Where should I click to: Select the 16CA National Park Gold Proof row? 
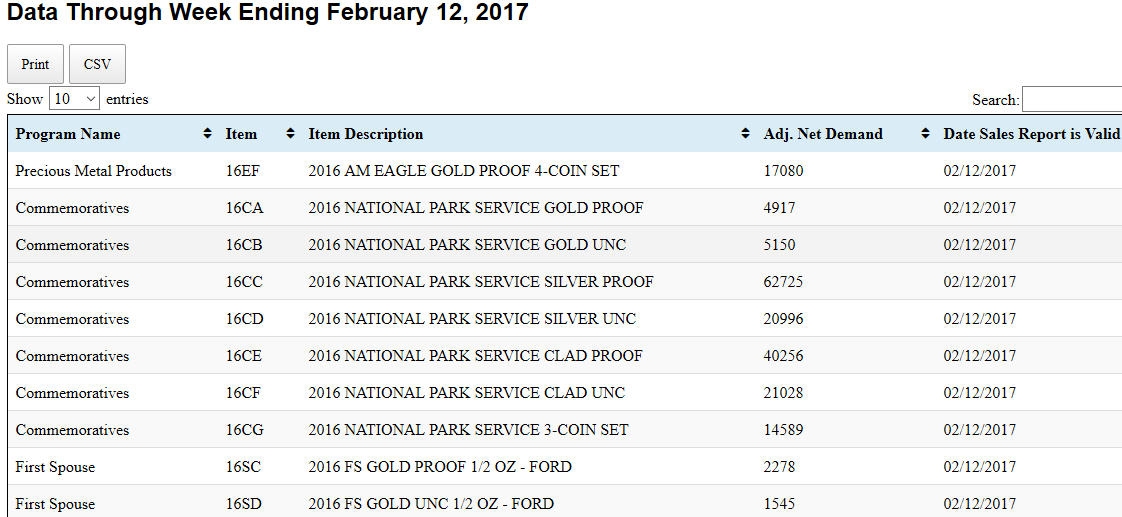565,208
